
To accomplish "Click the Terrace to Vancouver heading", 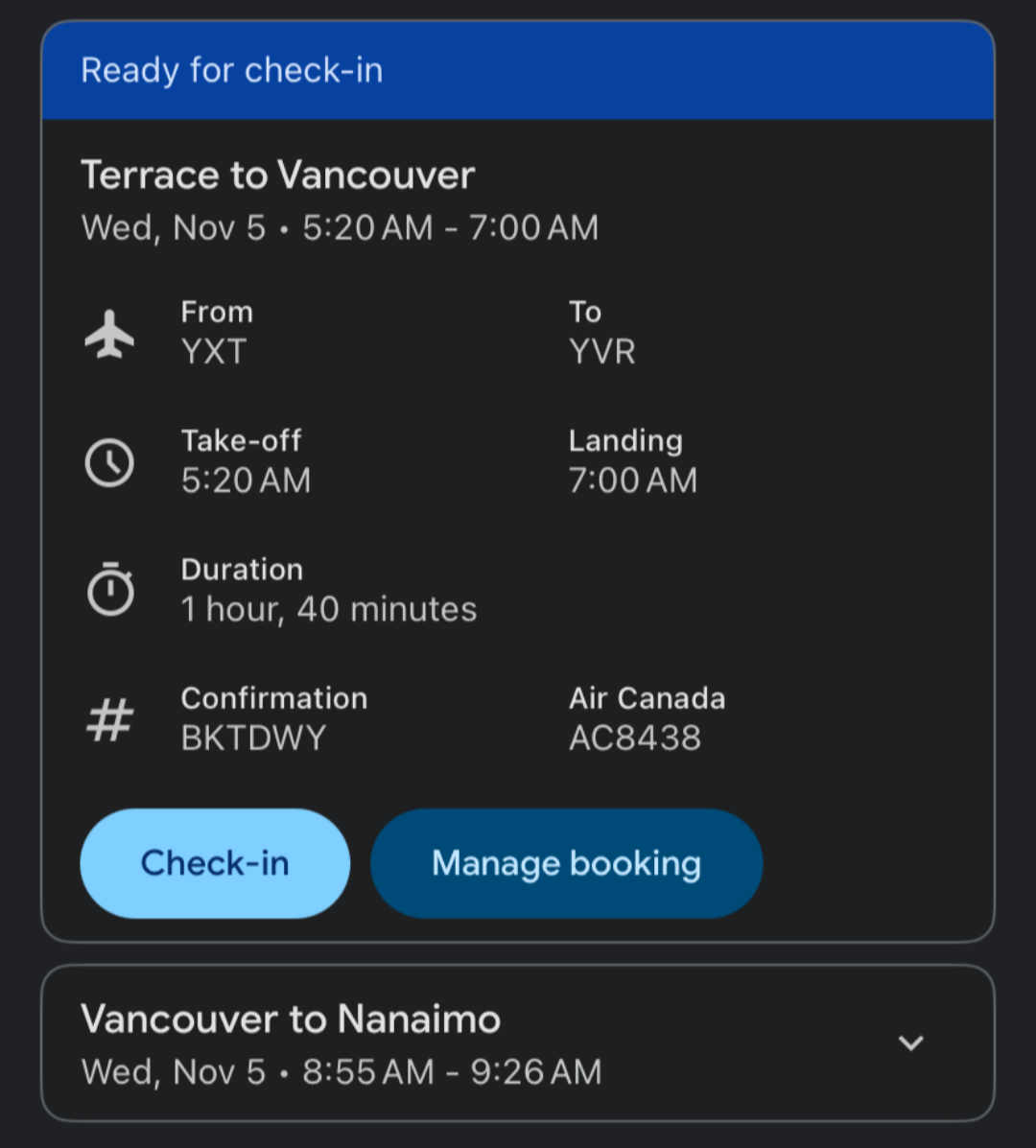I will tap(278, 175).
